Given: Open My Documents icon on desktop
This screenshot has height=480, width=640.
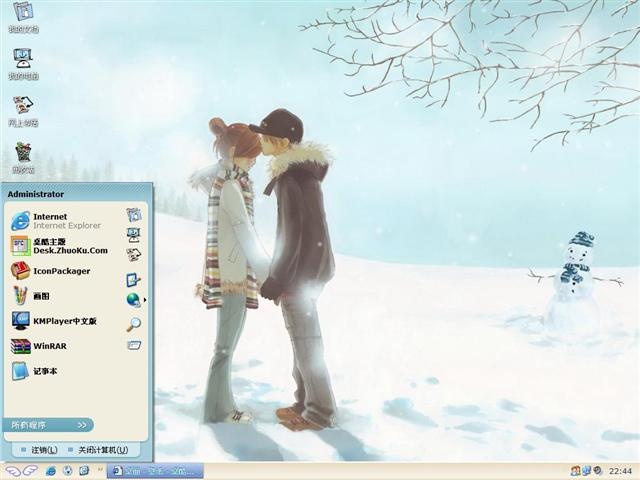Looking at the screenshot, I should pos(23,17).
